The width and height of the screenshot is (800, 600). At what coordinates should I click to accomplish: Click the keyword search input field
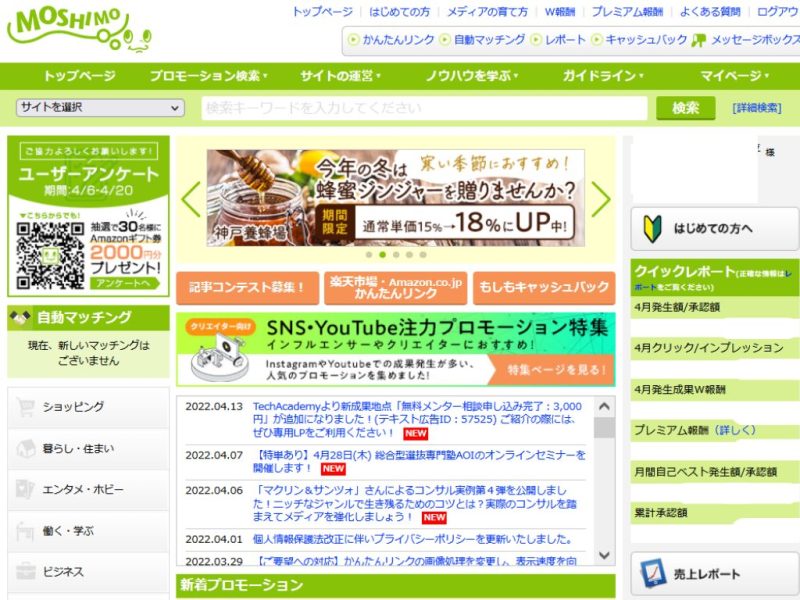point(424,108)
